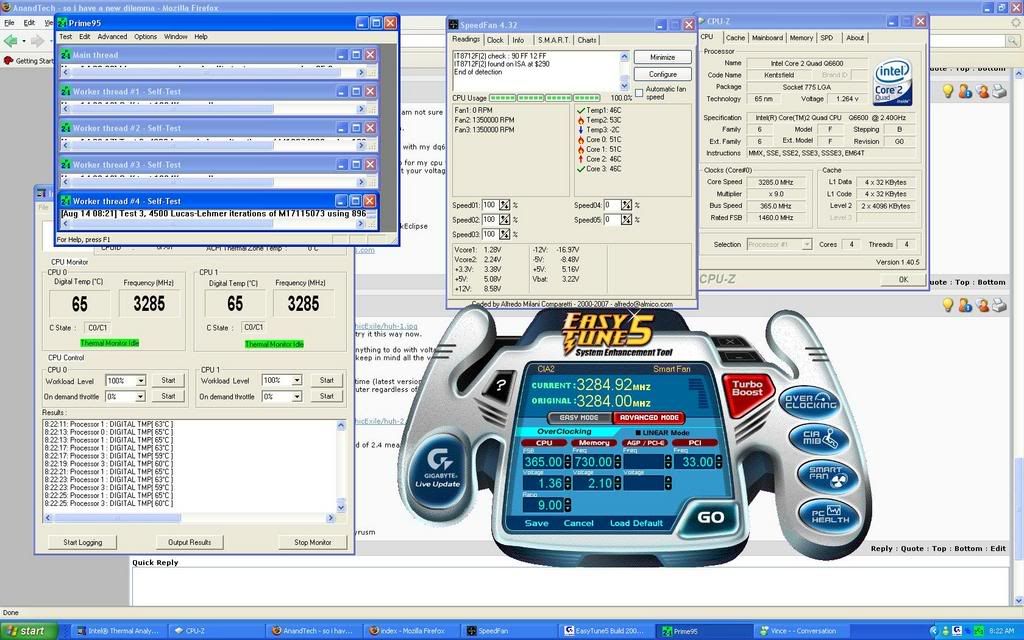1024x640 pixels.
Task: Click the OK button in CPU-Z
Action: point(903,280)
